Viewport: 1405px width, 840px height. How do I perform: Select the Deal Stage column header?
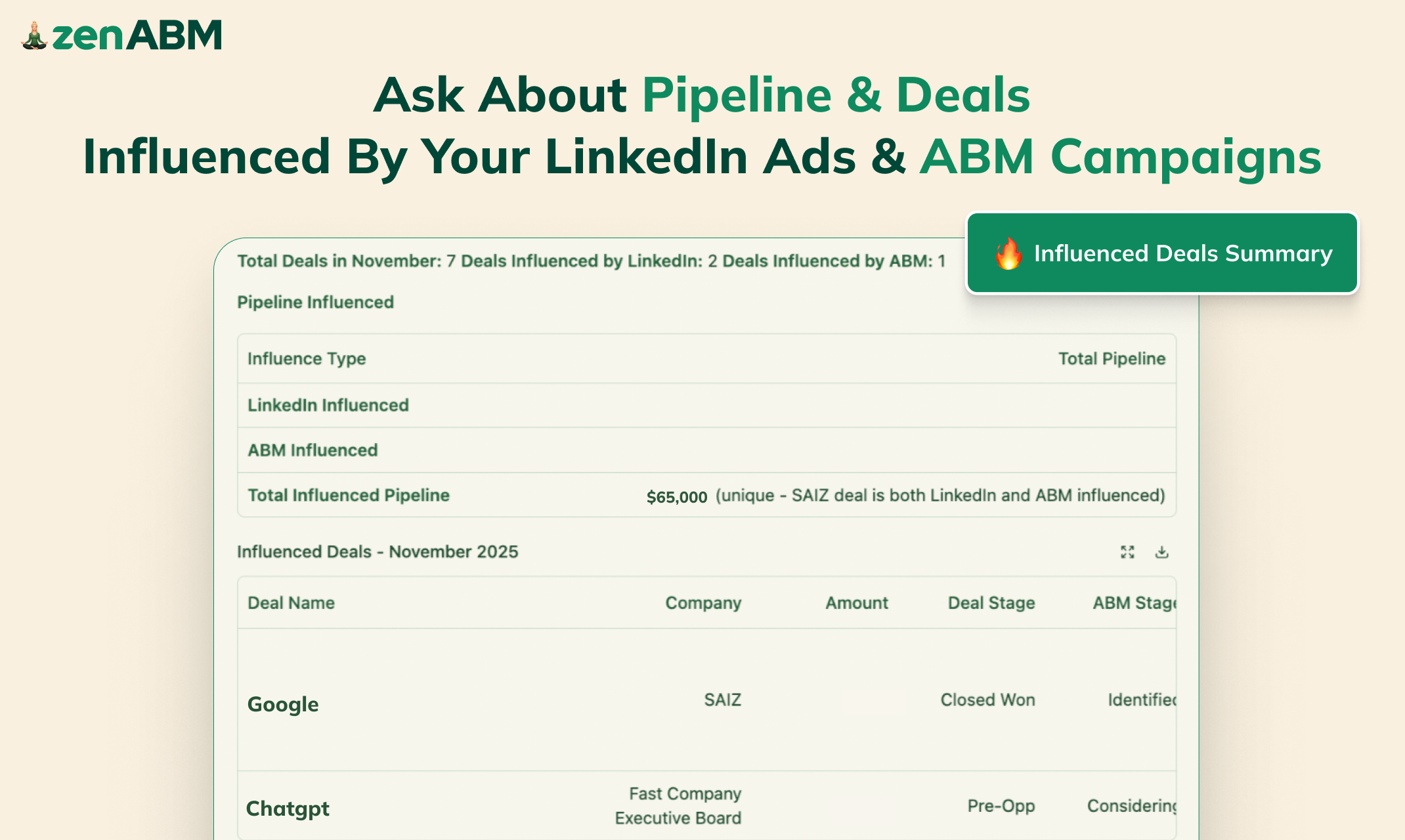(x=991, y=602)
